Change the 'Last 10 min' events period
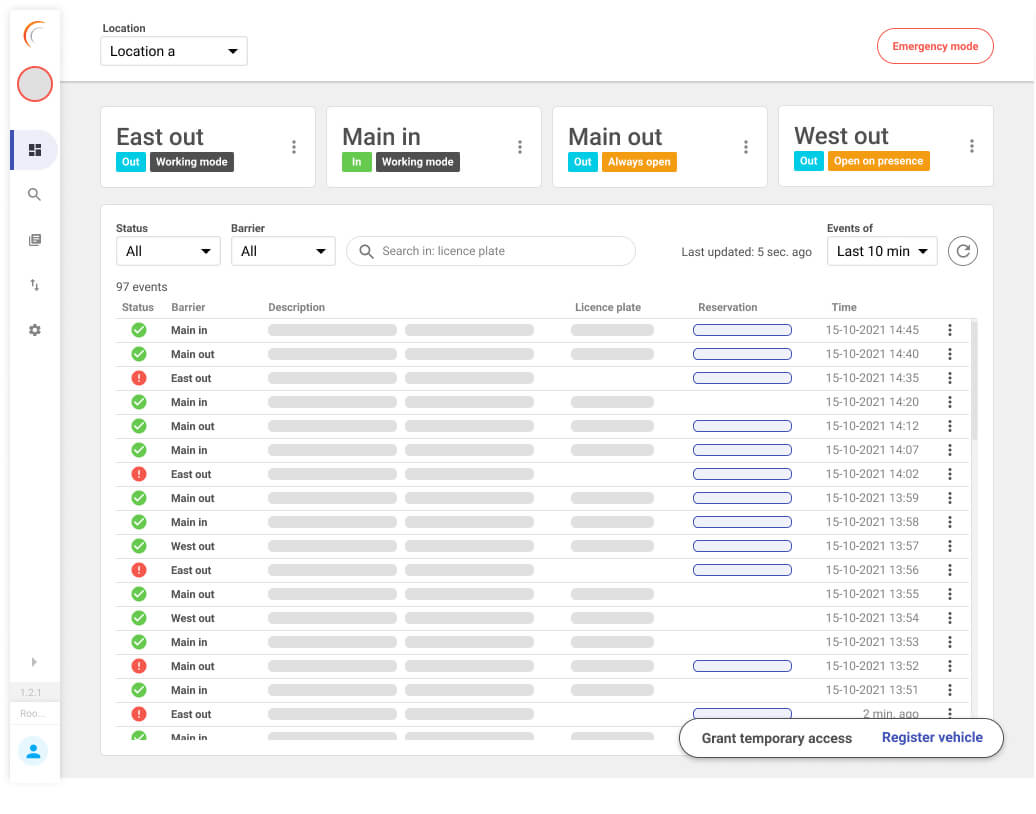The width and height of the screenshot is (1036, 814). [881, 251]
